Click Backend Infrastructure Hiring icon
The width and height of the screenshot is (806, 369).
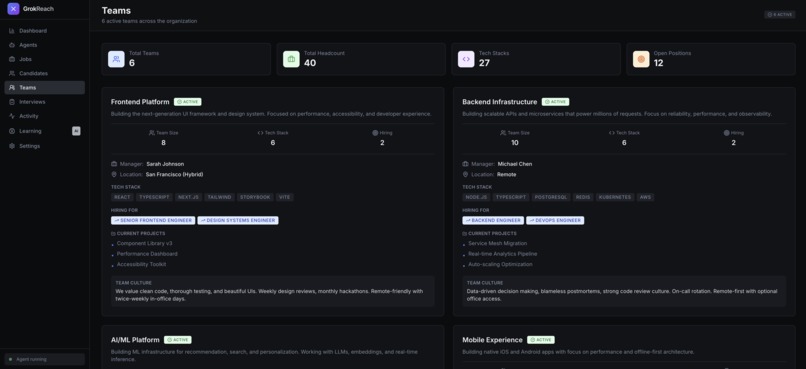click(726, 133)
